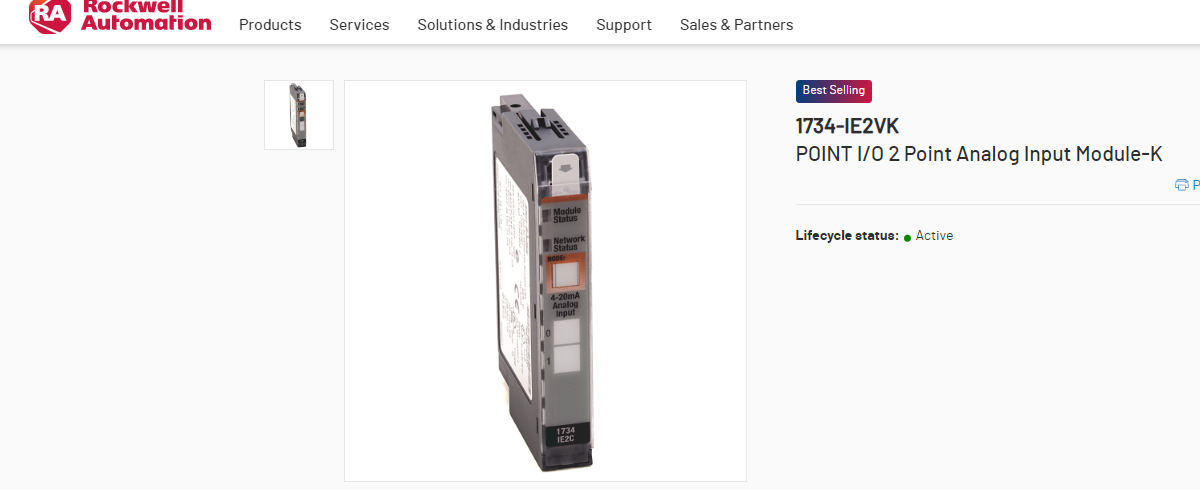Click the red RA logo icon

pos(50,15)
